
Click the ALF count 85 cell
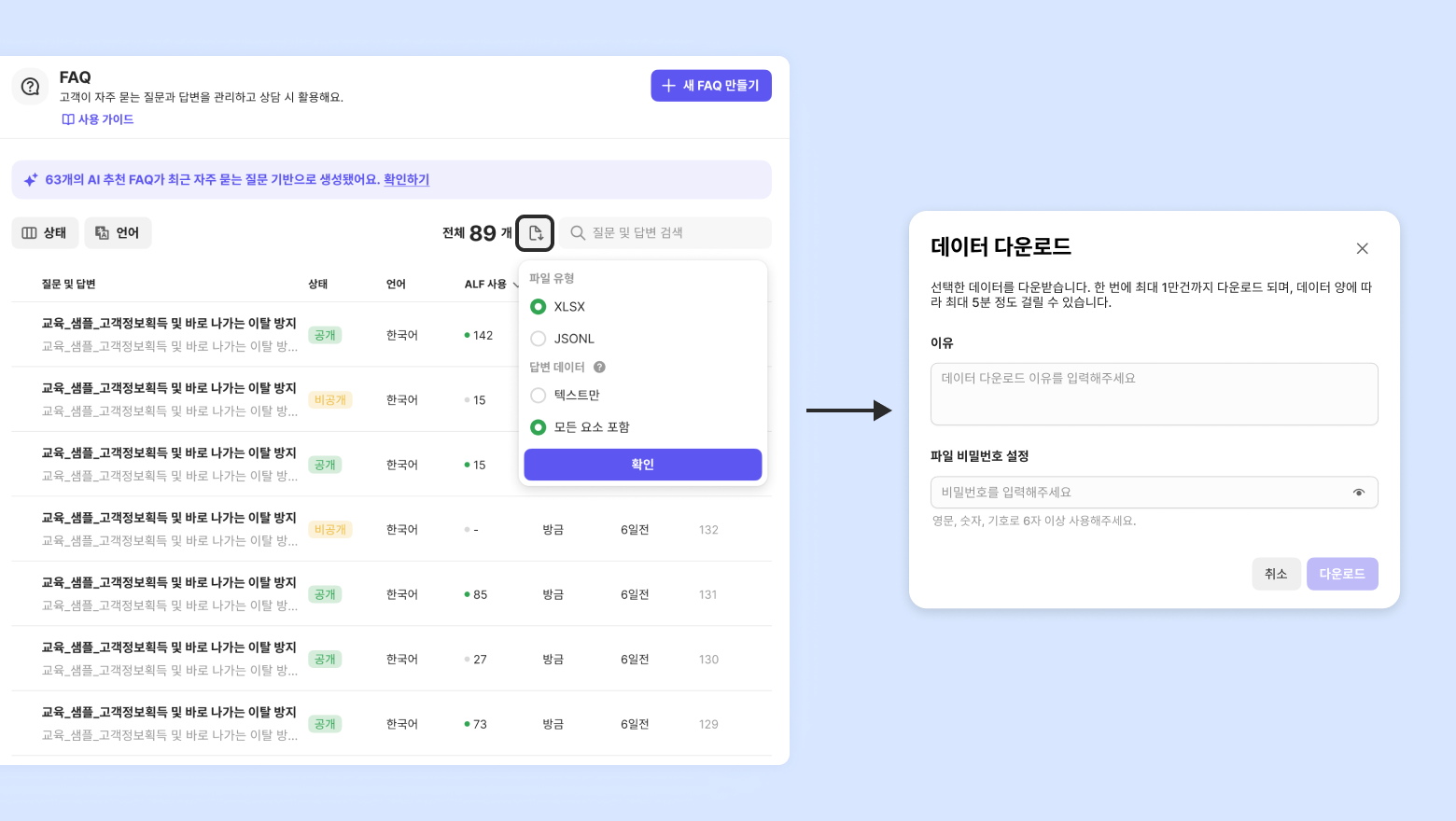476,594
